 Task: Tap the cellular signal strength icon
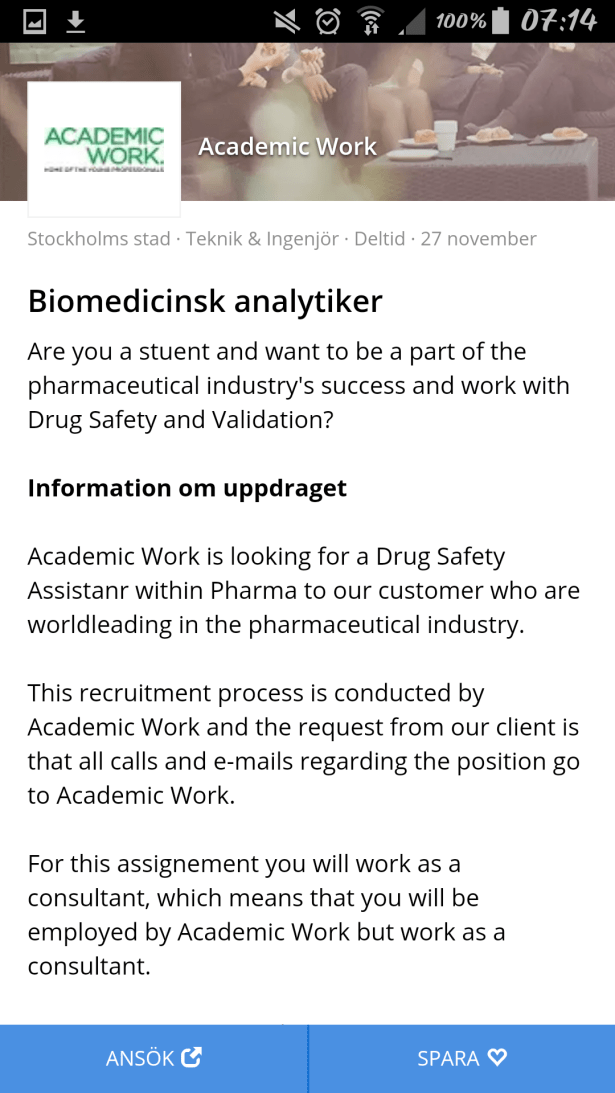413,21
